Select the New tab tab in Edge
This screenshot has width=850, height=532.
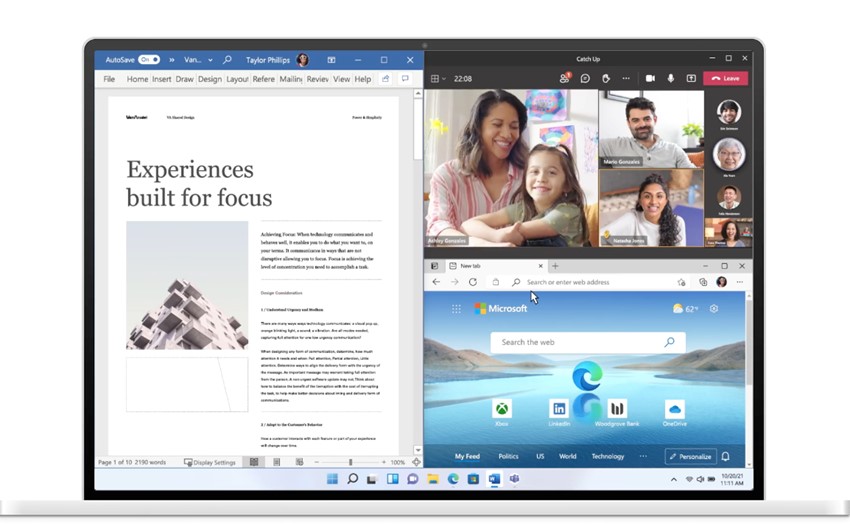point(491,266)
